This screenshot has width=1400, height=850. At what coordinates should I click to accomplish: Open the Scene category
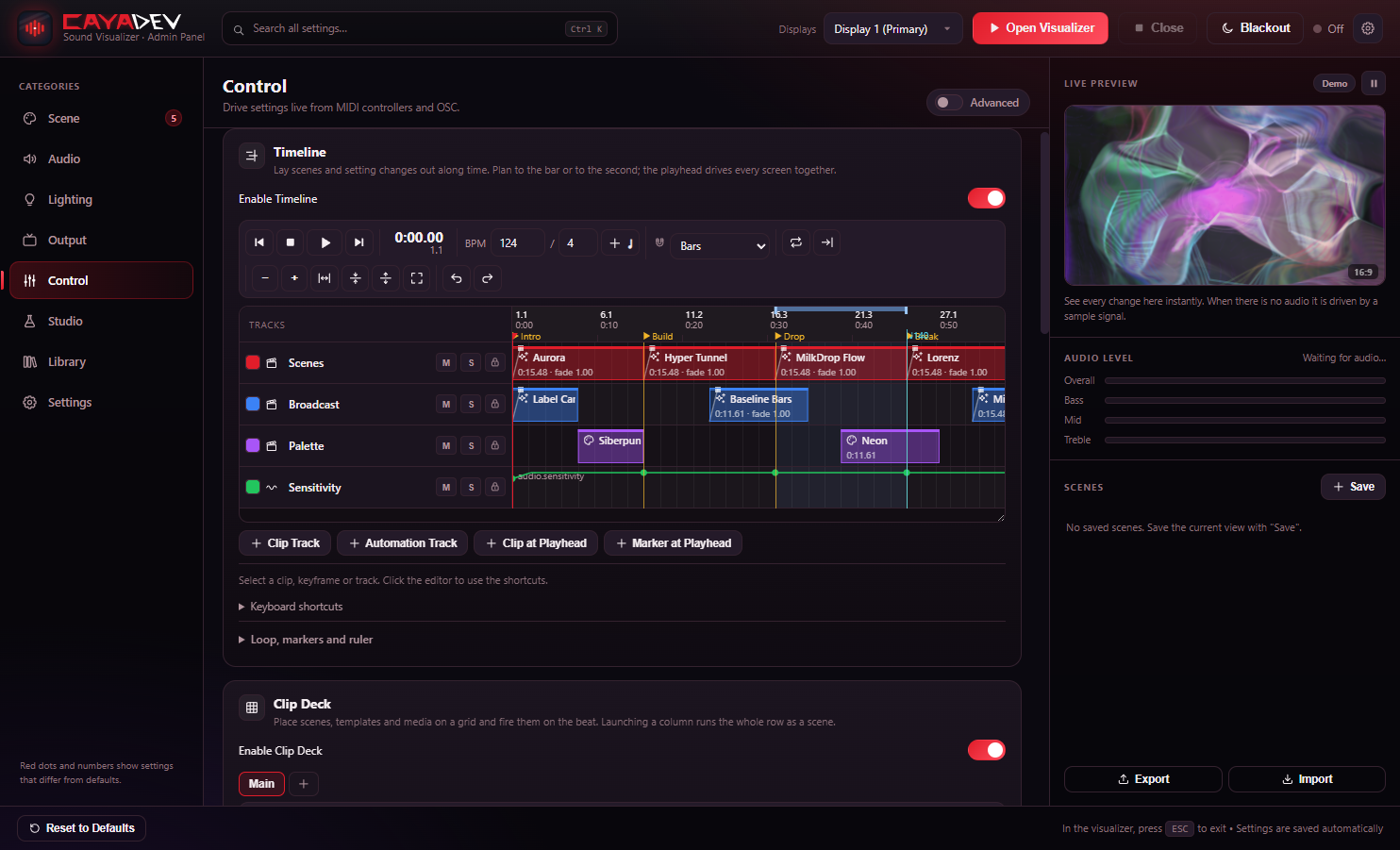click(x=101, y=118)
